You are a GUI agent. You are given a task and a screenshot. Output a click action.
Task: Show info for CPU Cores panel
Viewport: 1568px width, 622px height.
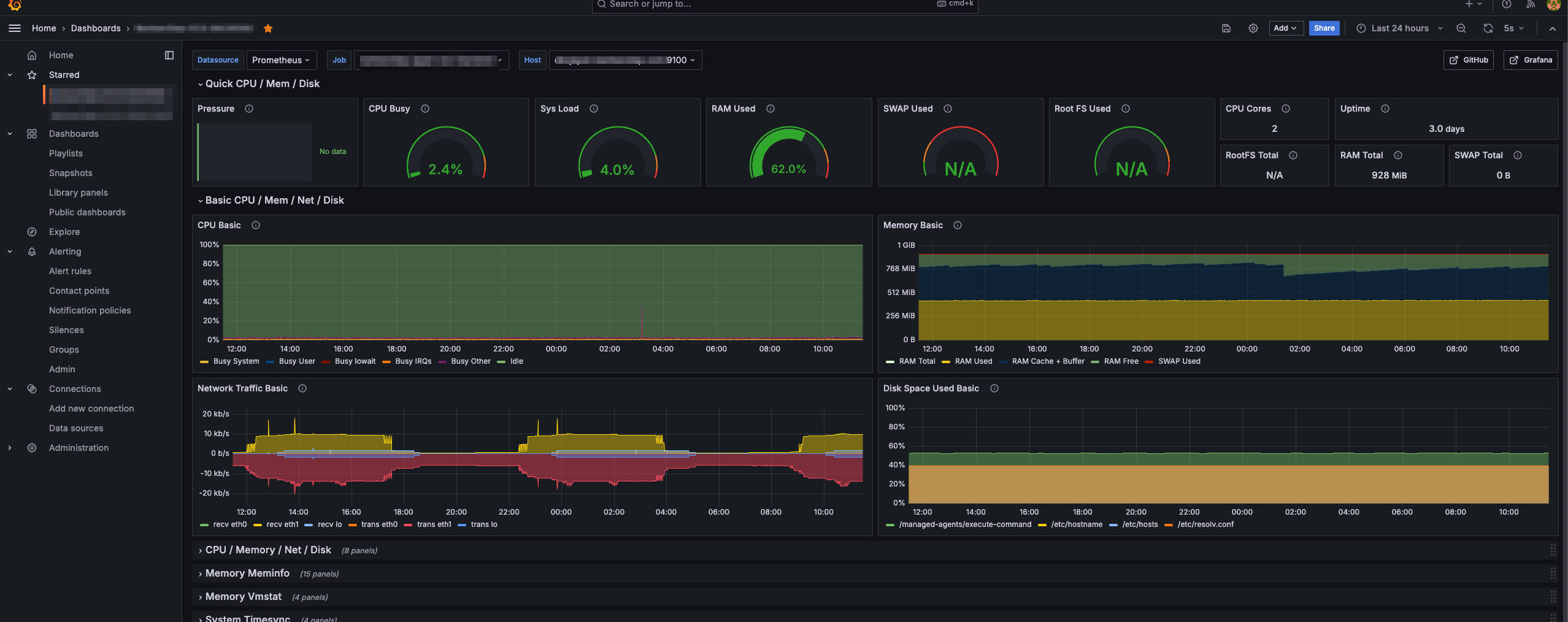click(x=1286, y=109)
